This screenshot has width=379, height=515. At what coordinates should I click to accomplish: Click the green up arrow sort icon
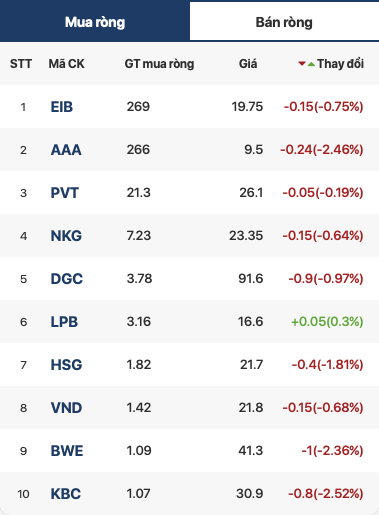coord(311,64)
